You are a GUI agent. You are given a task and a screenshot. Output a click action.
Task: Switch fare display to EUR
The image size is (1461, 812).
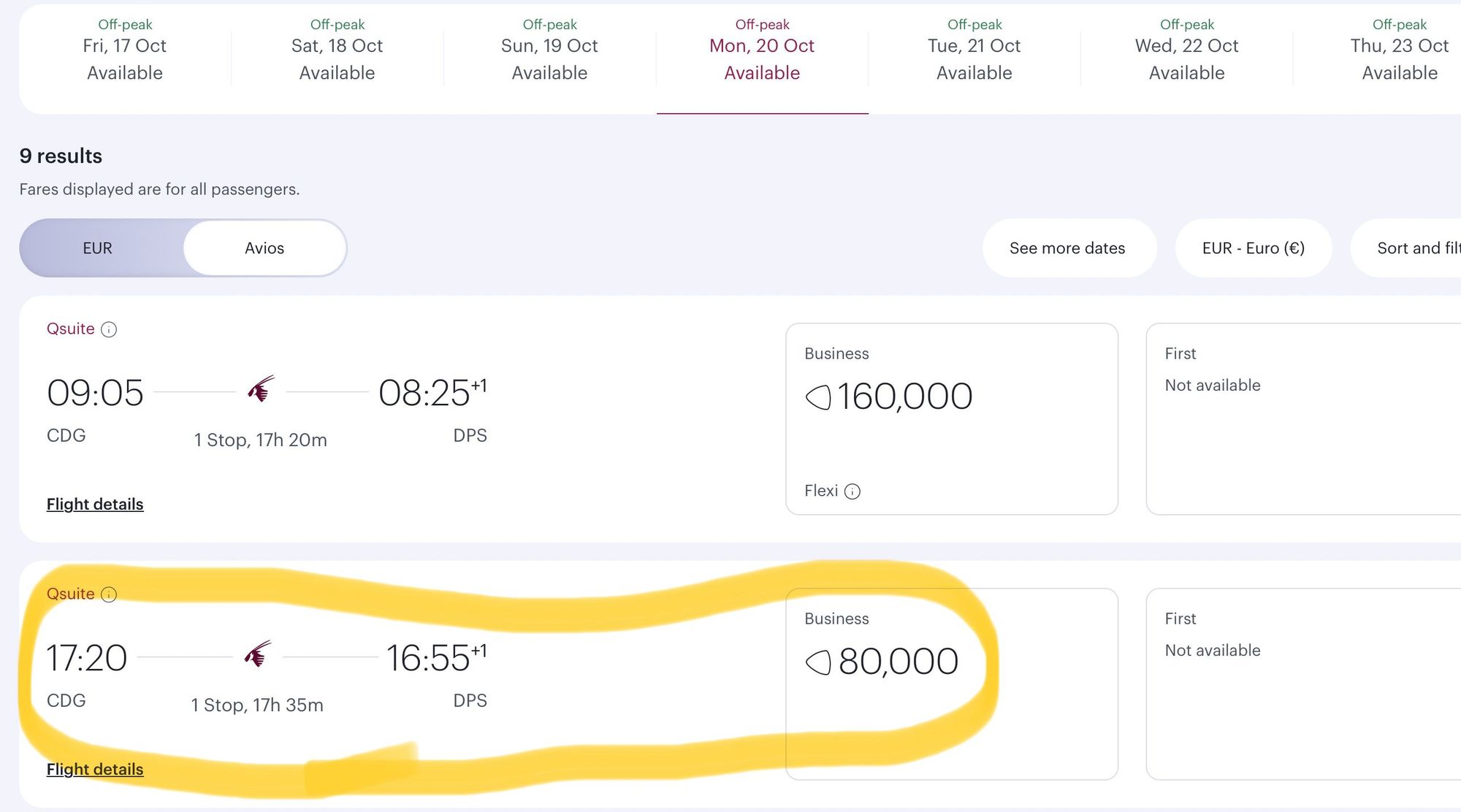tap(97, 248)
